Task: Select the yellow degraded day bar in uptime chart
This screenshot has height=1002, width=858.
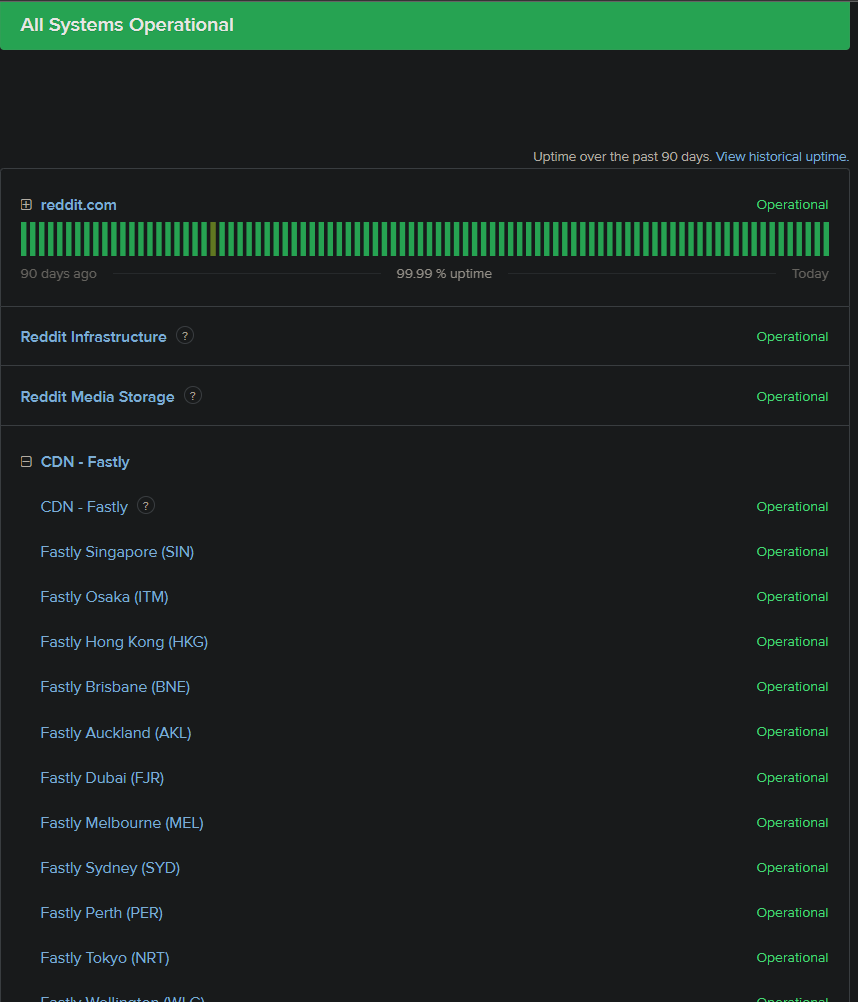Action: 213,239
